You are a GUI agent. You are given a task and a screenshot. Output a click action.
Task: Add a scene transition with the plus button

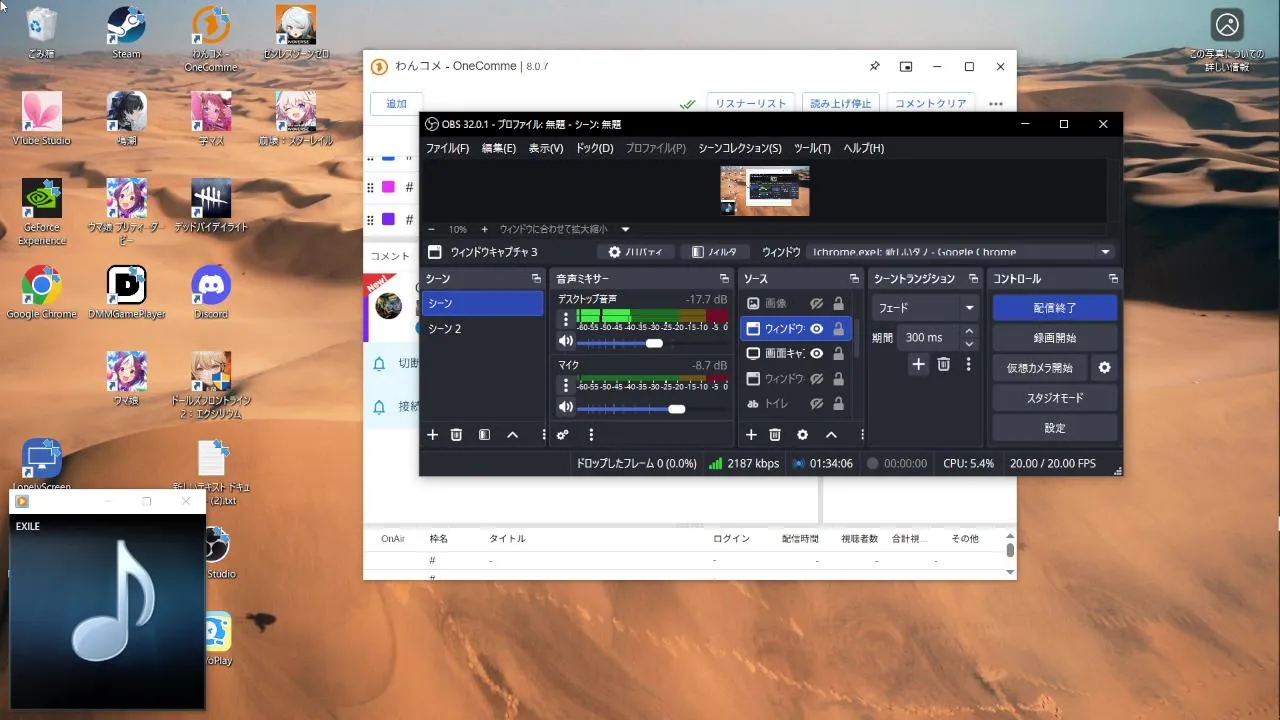(918, 365)
